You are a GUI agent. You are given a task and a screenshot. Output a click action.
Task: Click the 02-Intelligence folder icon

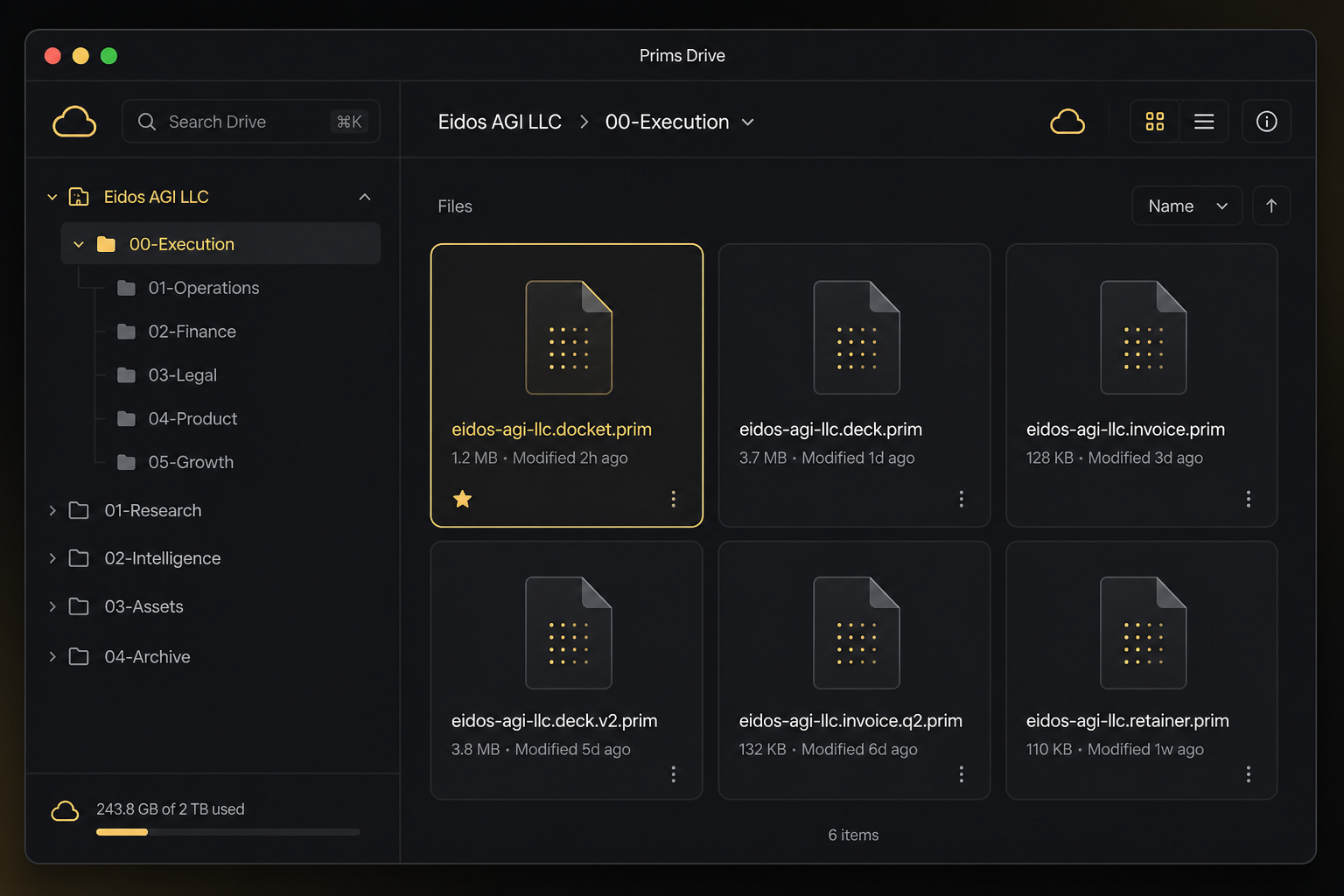point(79,558)
